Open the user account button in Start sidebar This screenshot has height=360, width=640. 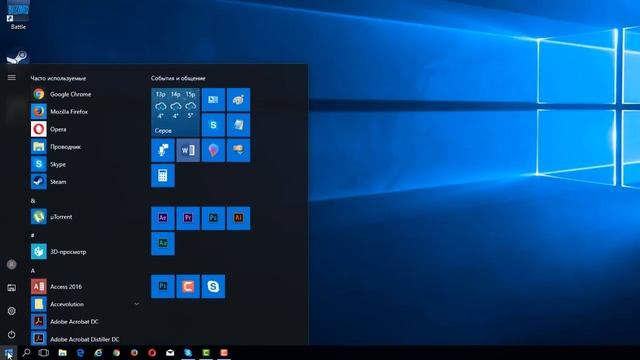pos(11,264)
